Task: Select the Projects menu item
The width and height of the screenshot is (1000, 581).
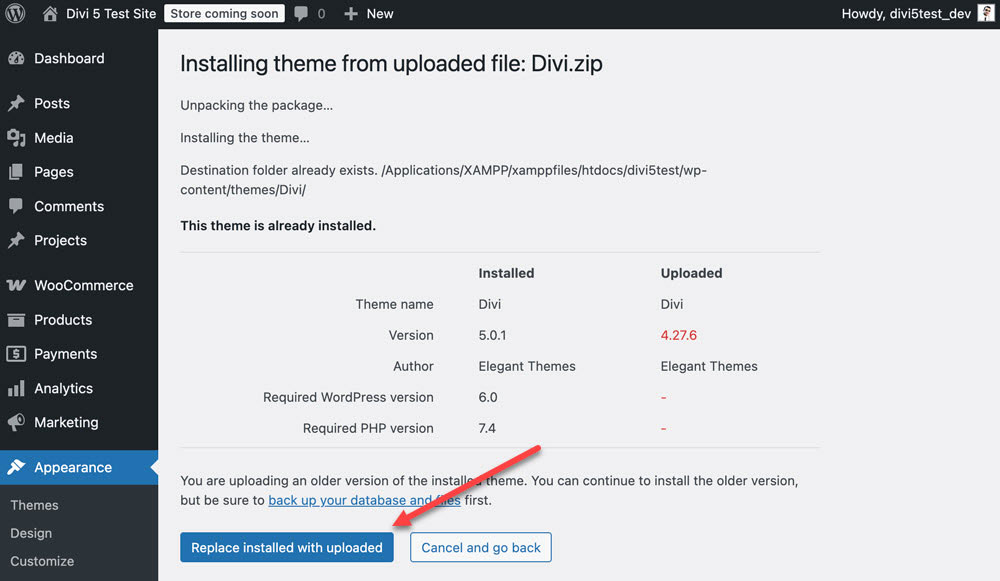Action: click(61, 240)
